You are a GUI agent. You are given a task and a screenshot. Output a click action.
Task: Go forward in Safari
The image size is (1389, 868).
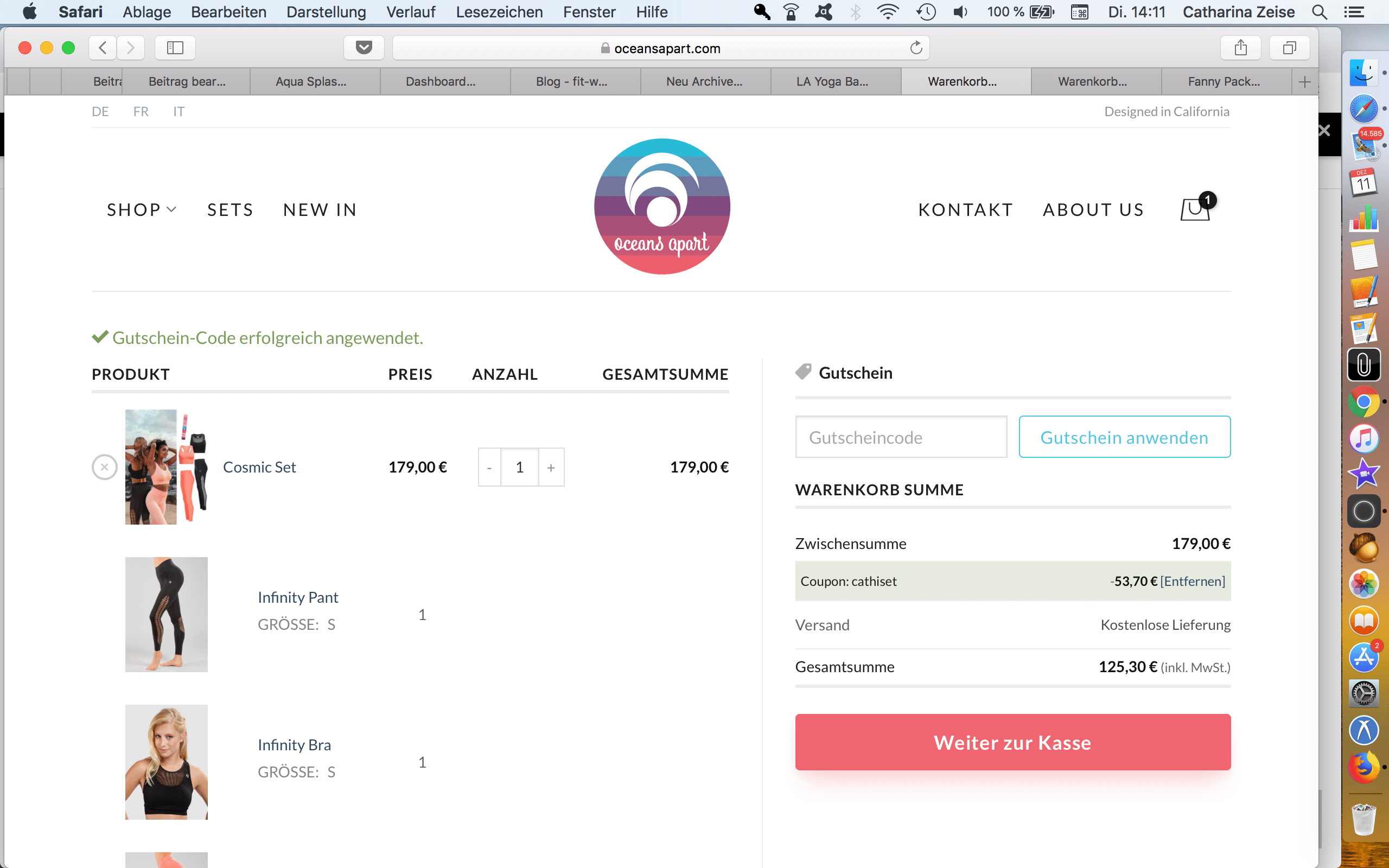pos(131,48)
